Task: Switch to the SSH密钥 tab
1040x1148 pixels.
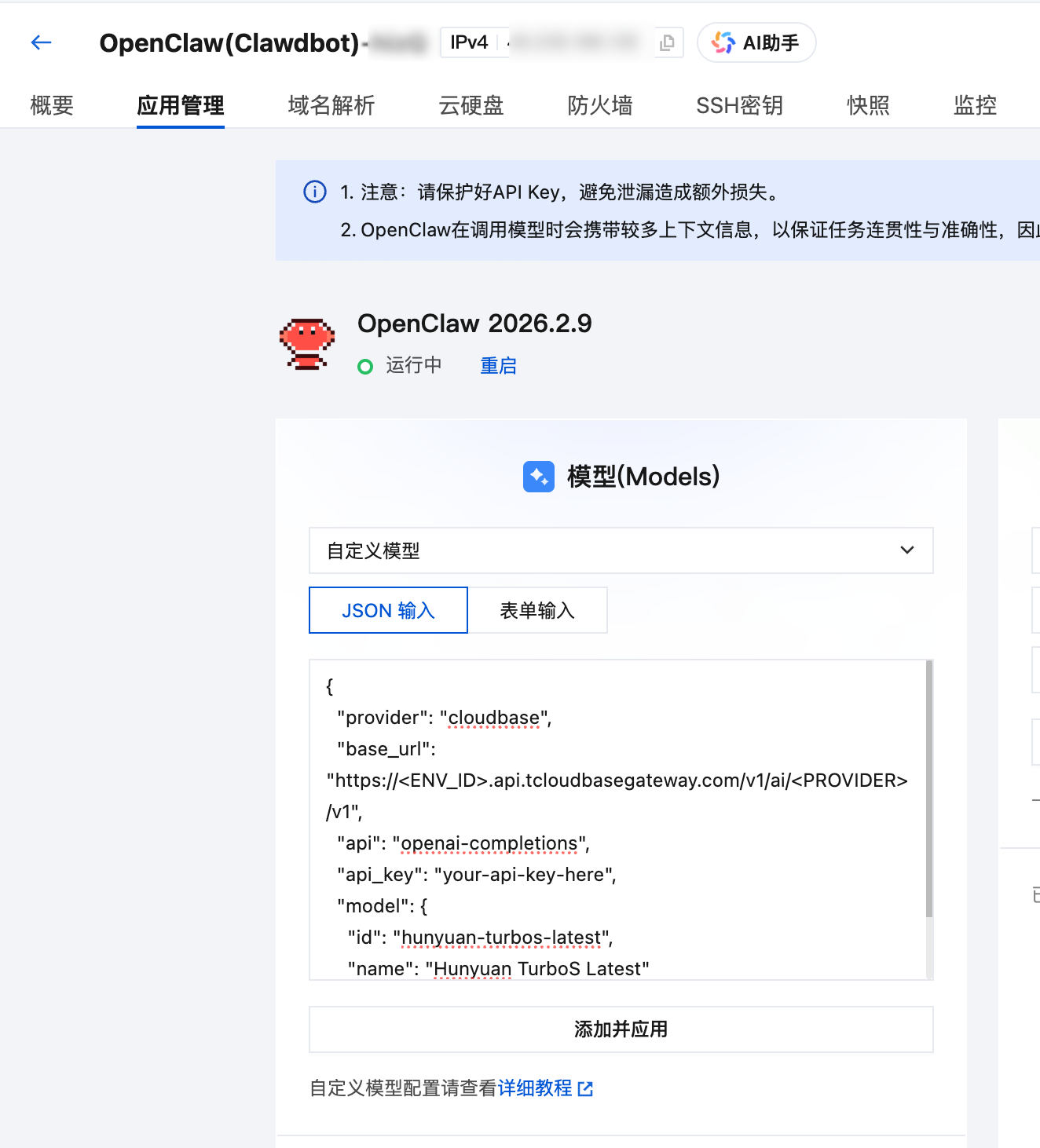Action: pyautogui.click(x=740, y=105)
